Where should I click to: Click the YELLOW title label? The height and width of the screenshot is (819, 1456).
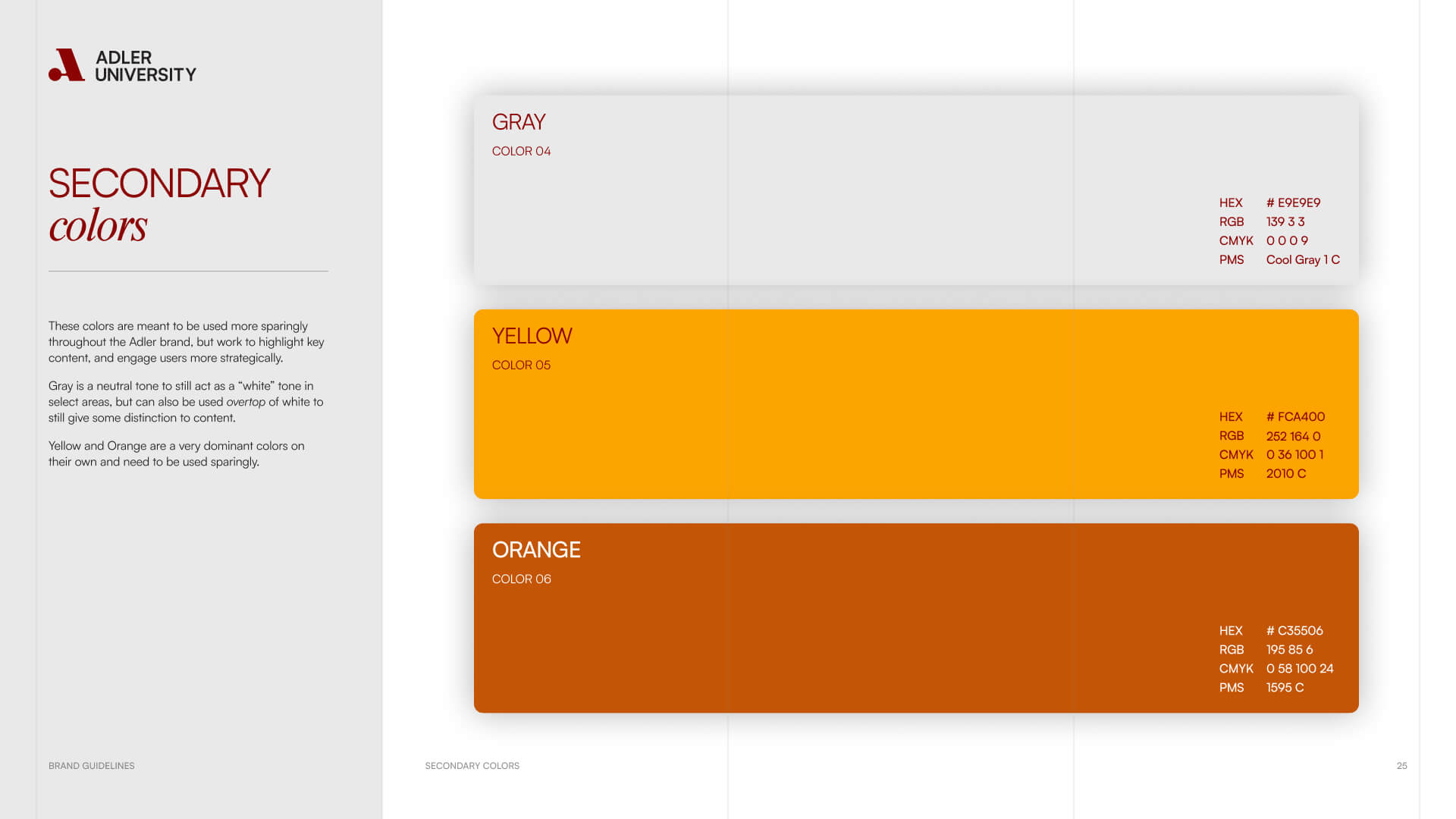click(532, 336)
